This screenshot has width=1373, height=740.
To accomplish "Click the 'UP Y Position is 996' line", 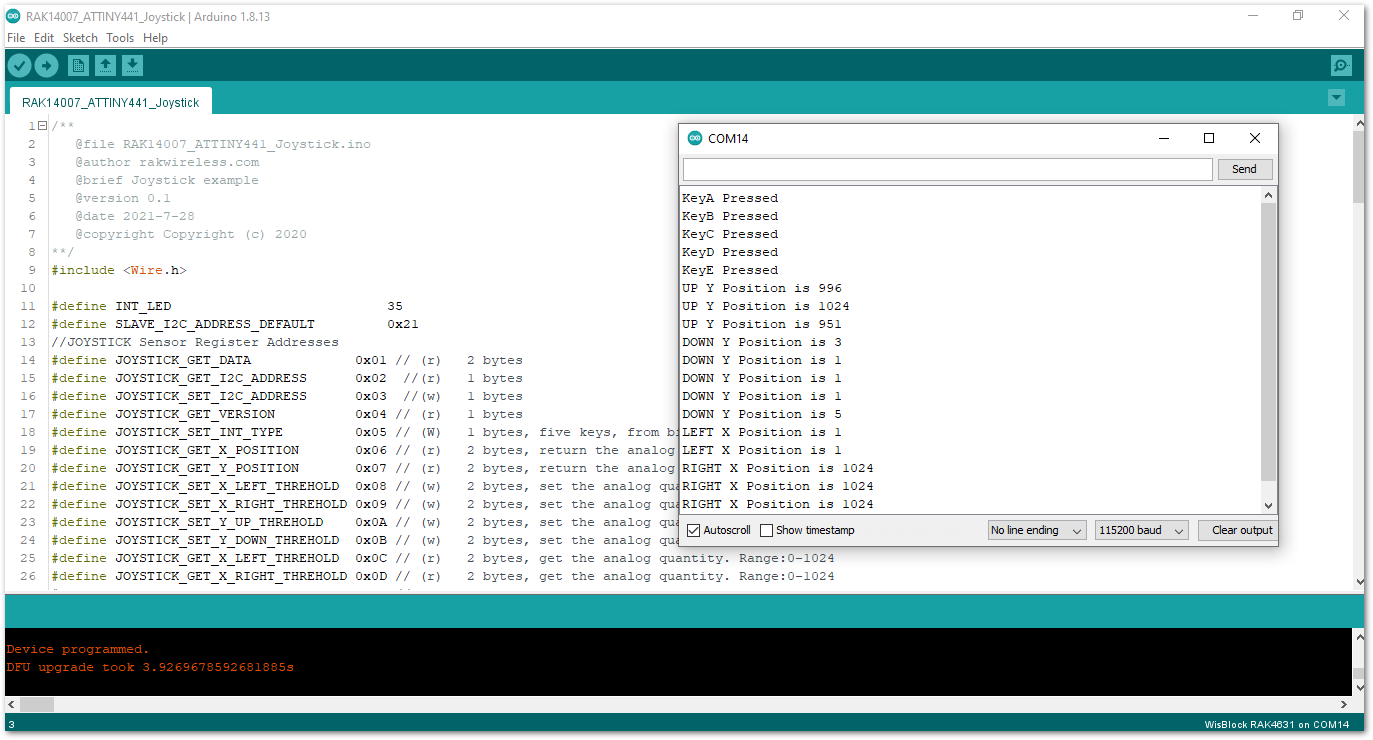I will [762, 288].
